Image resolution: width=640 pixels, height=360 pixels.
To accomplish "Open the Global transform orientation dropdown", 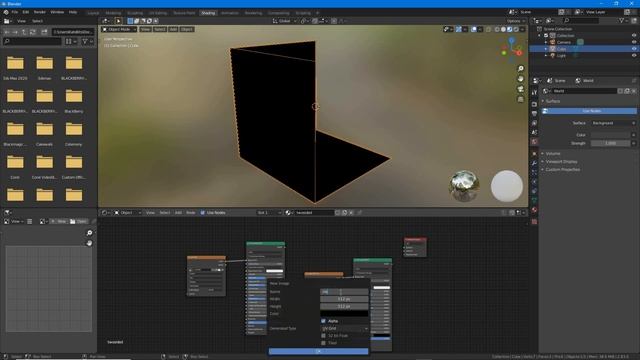I will [x=284, y=21].
